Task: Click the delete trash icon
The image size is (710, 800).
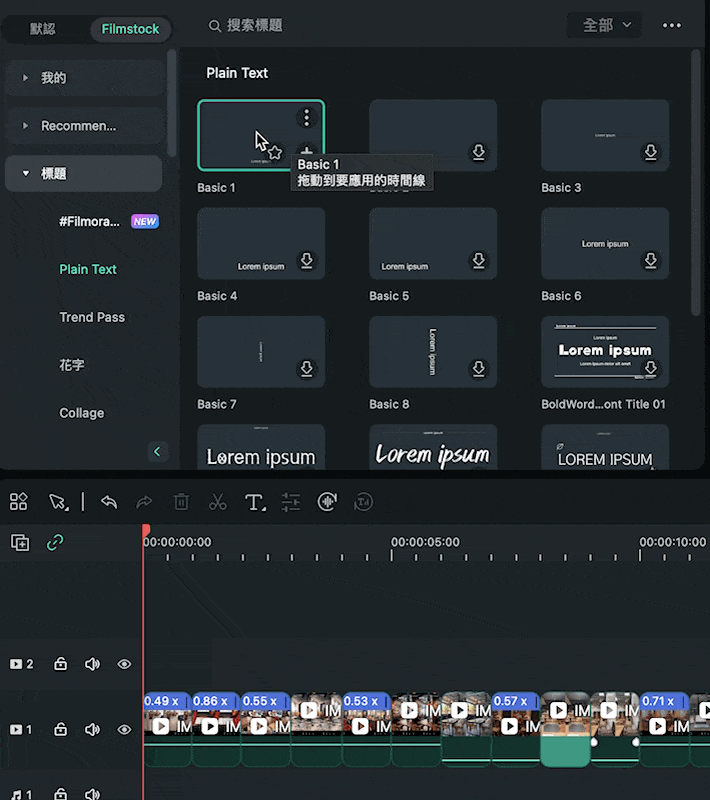Action: coord(181,502)
